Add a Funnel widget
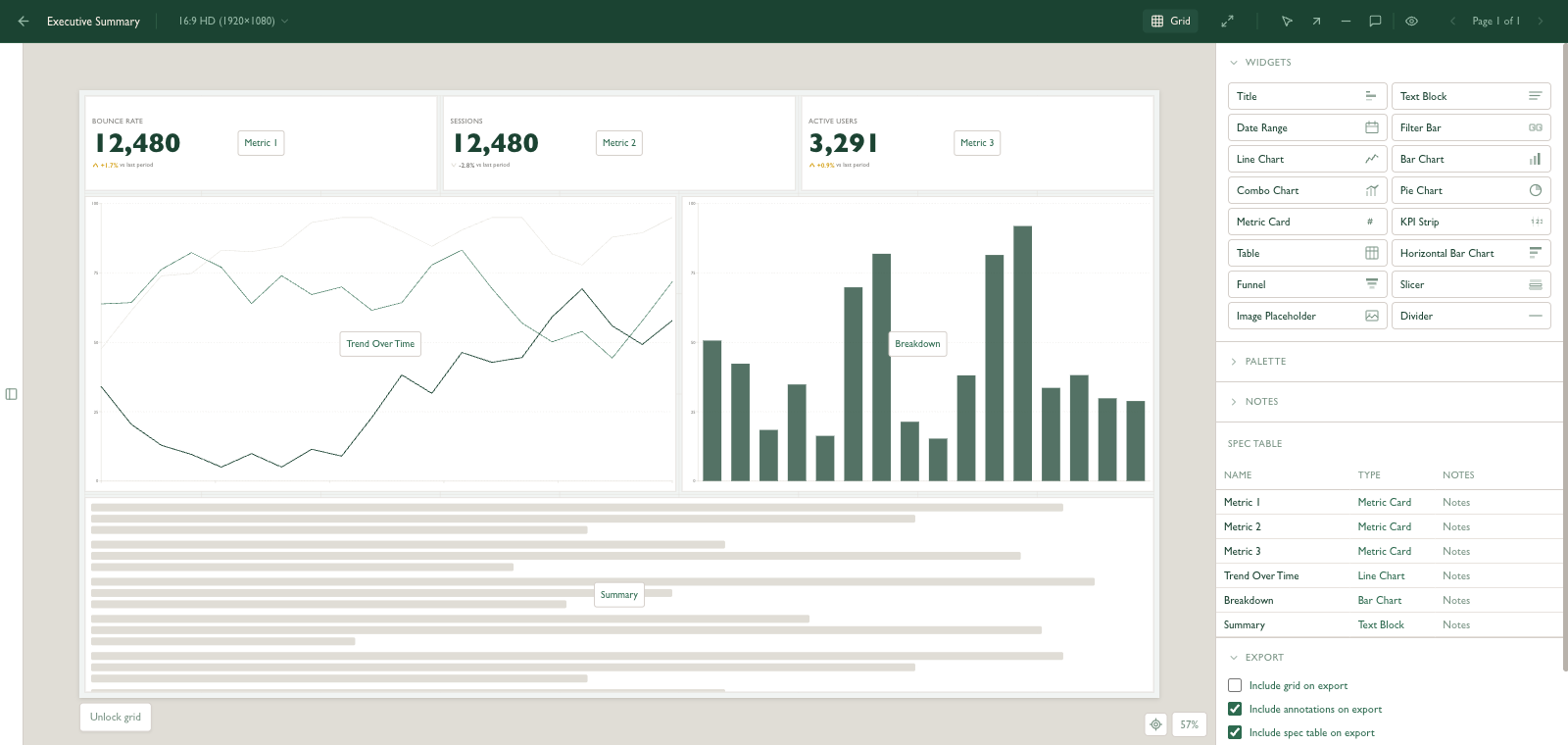 (1307, 284)
